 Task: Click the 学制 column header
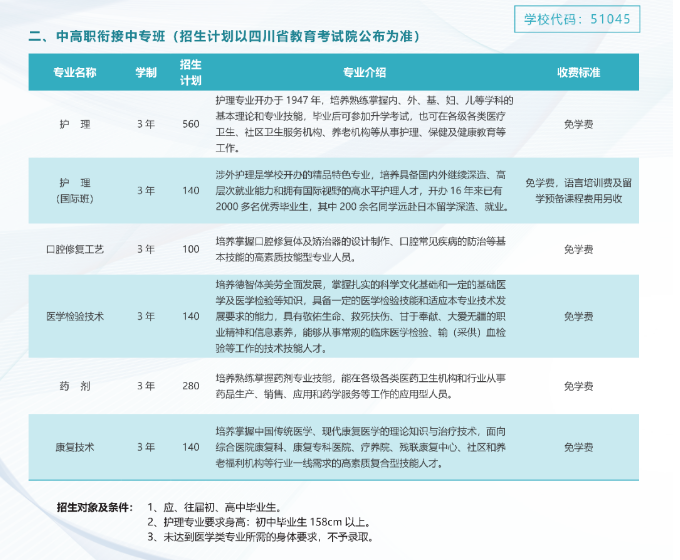coord(146,72)
